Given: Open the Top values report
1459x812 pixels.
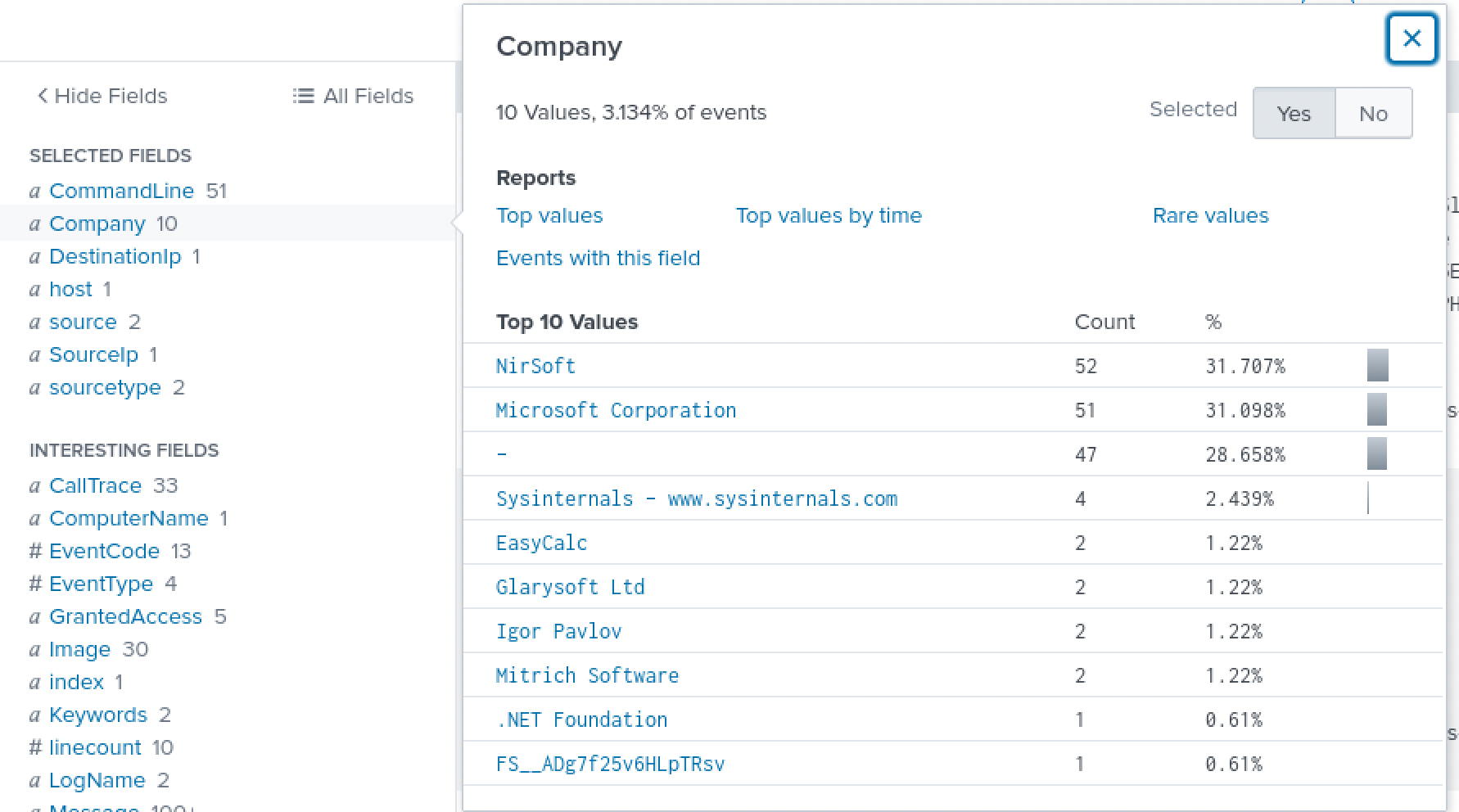Looking at the screenshot, I should pos(549,215).
